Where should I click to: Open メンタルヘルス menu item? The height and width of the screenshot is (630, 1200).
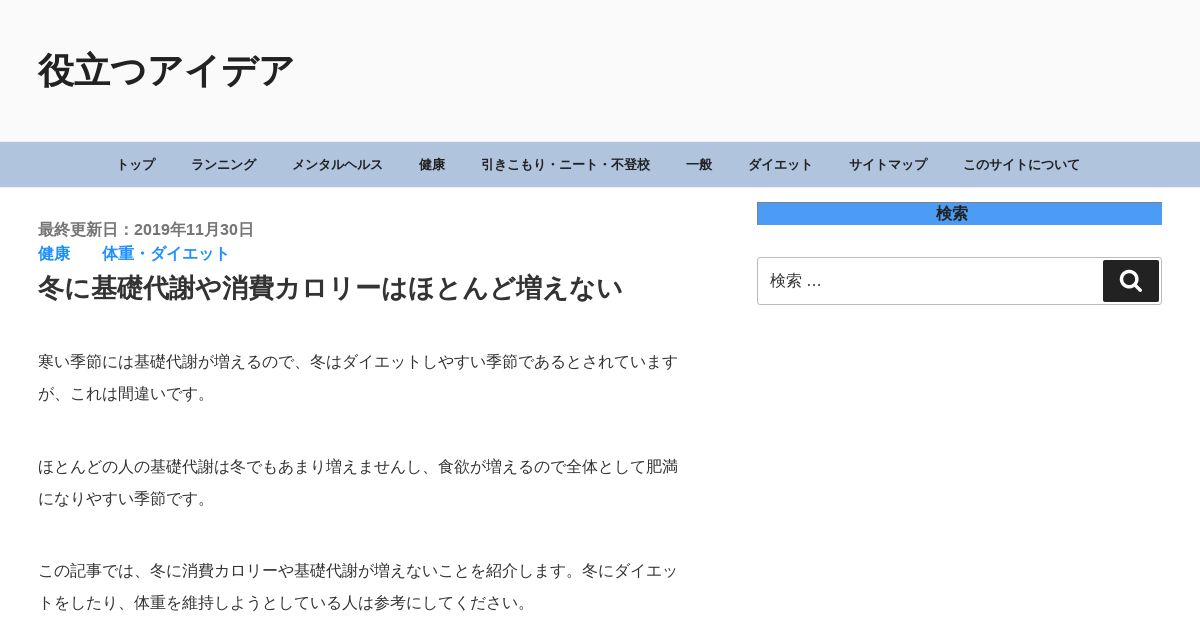pyautogui.click(x=337, y=165)
